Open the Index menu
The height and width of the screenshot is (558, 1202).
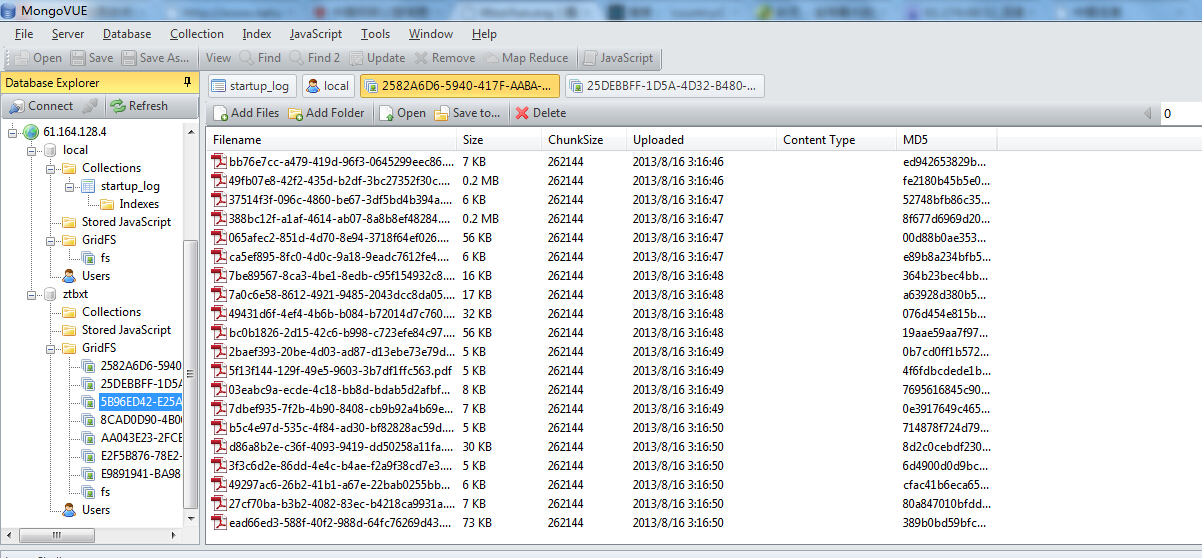257,34
